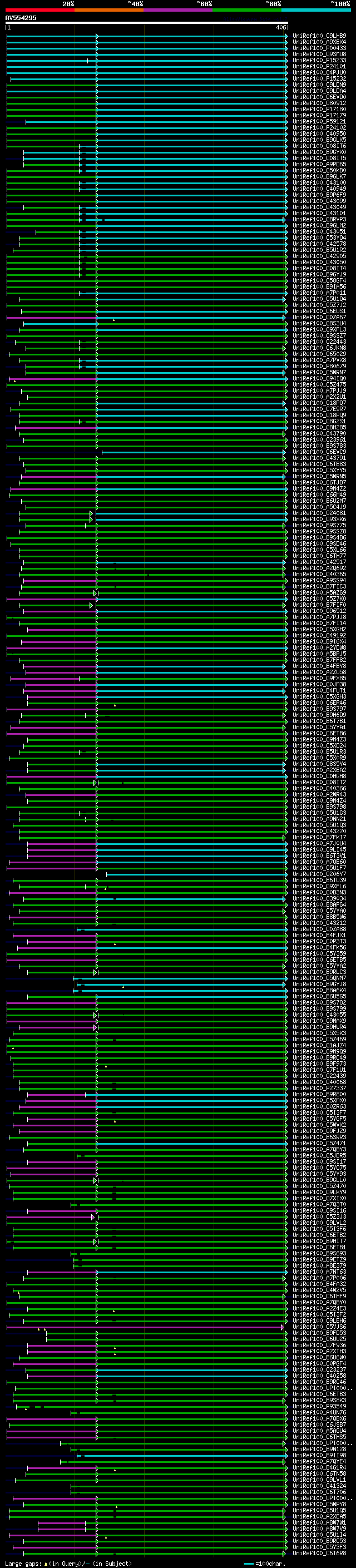Image resolution: width=356 pixels, height=1568 pixels.
Task: Select the UniRef100_C5Z3J3 label
Action: (x=319, y=1217)
